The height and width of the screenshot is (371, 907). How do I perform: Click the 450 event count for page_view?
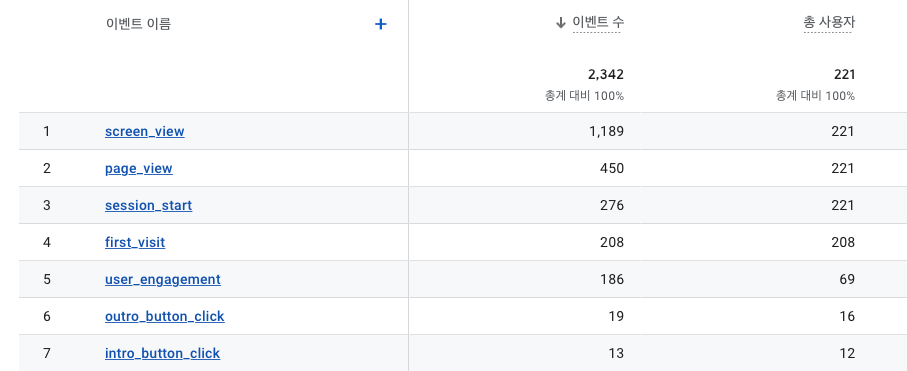(612, 168)
